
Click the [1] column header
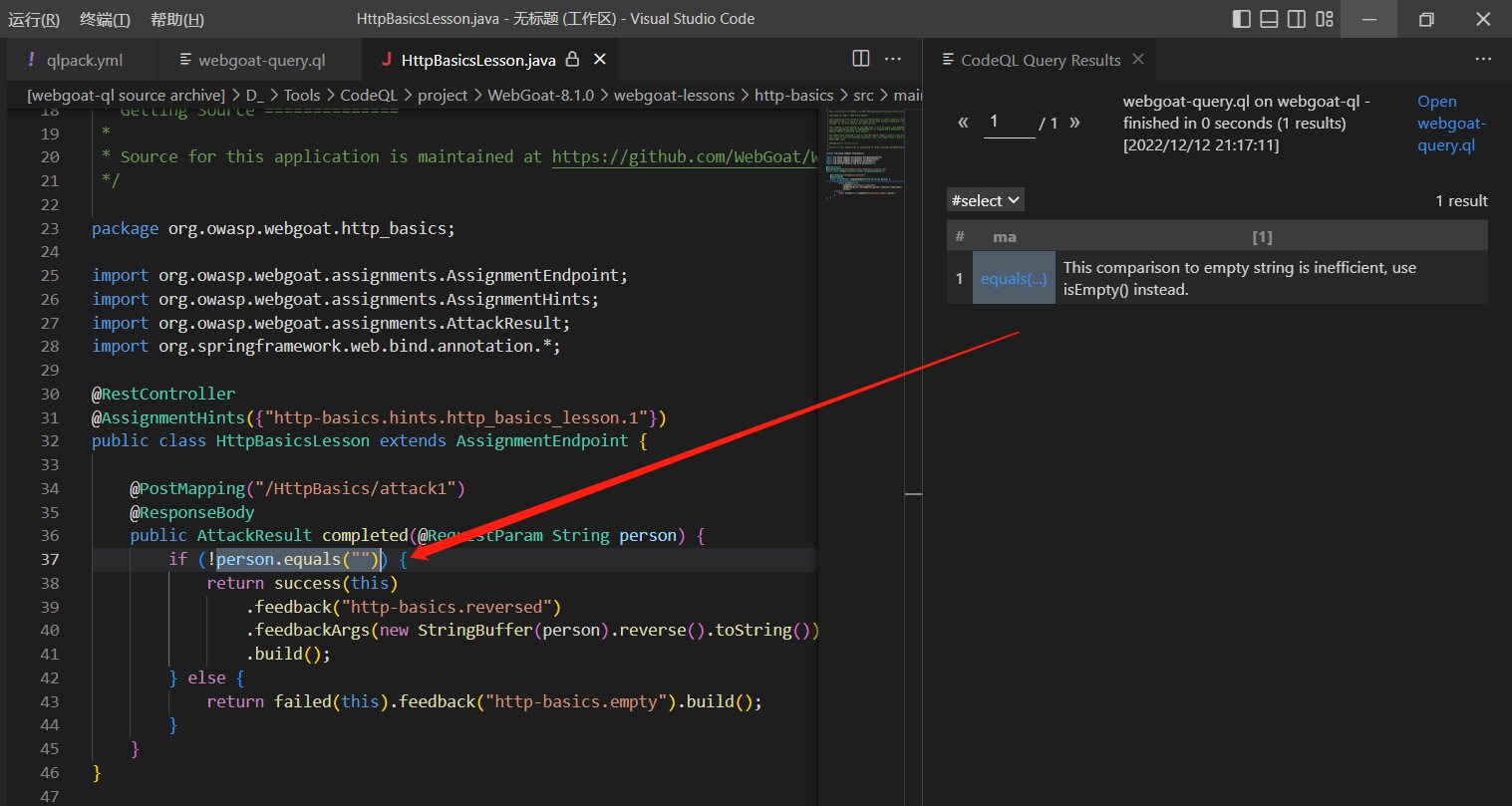pyautogui.click(x=1262, y=237)
